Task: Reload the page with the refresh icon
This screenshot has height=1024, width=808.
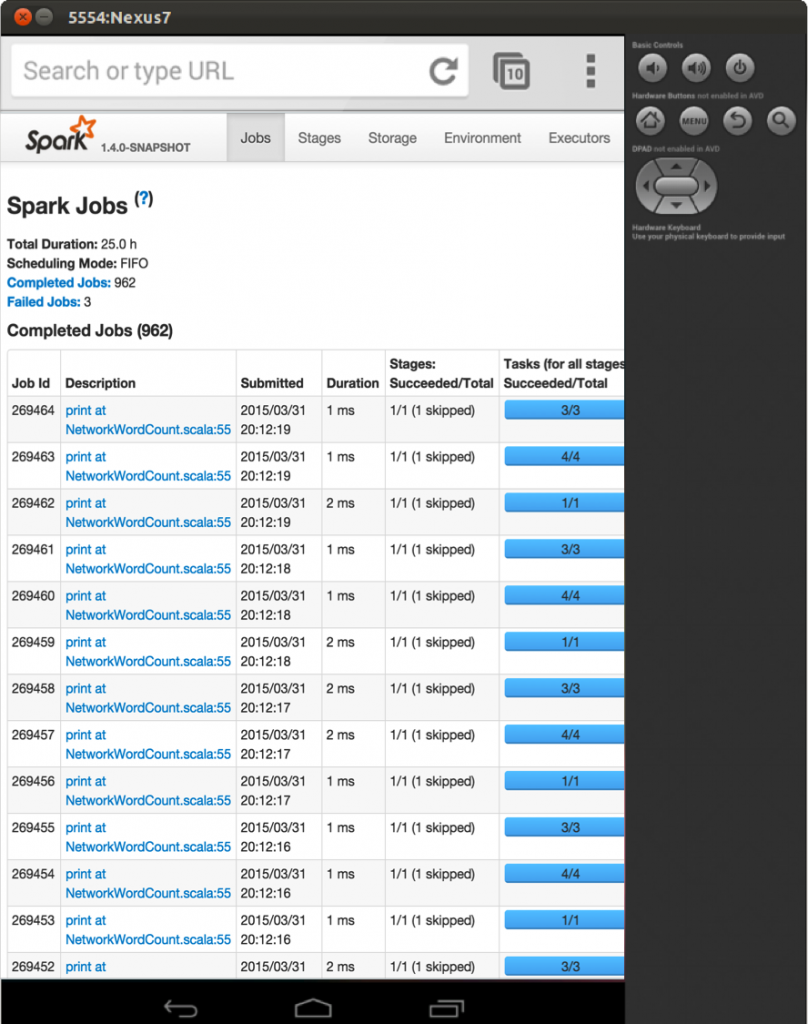Action: (444, 71)
